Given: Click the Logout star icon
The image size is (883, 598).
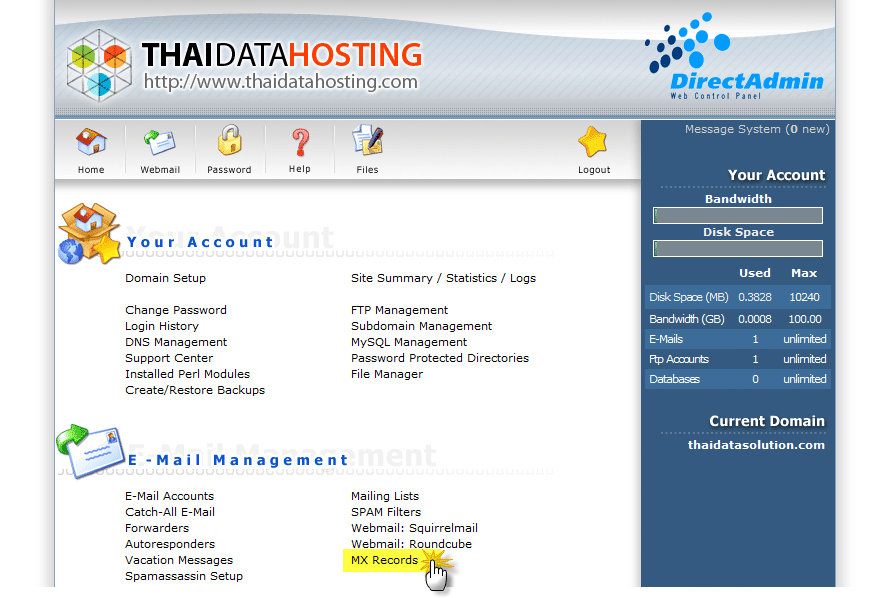Looking at the screenshot, I should (x=593, y=143).
